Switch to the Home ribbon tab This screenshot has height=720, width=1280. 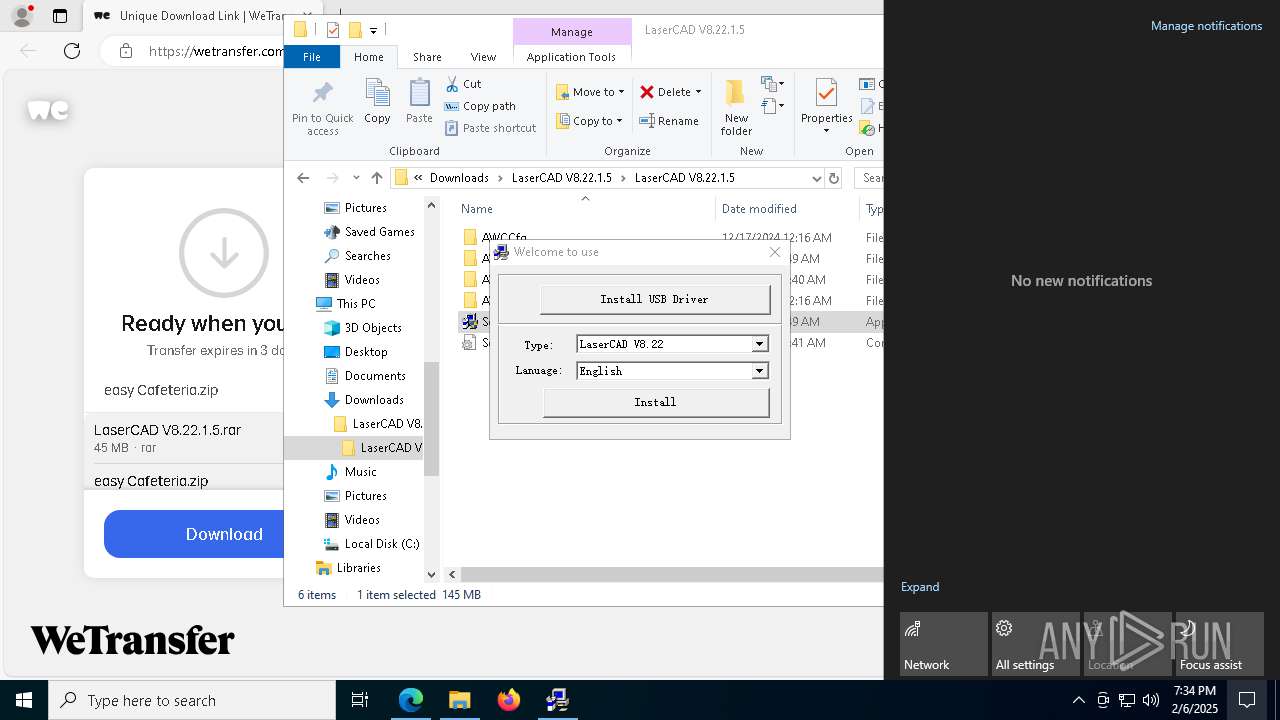coord(368,57)
